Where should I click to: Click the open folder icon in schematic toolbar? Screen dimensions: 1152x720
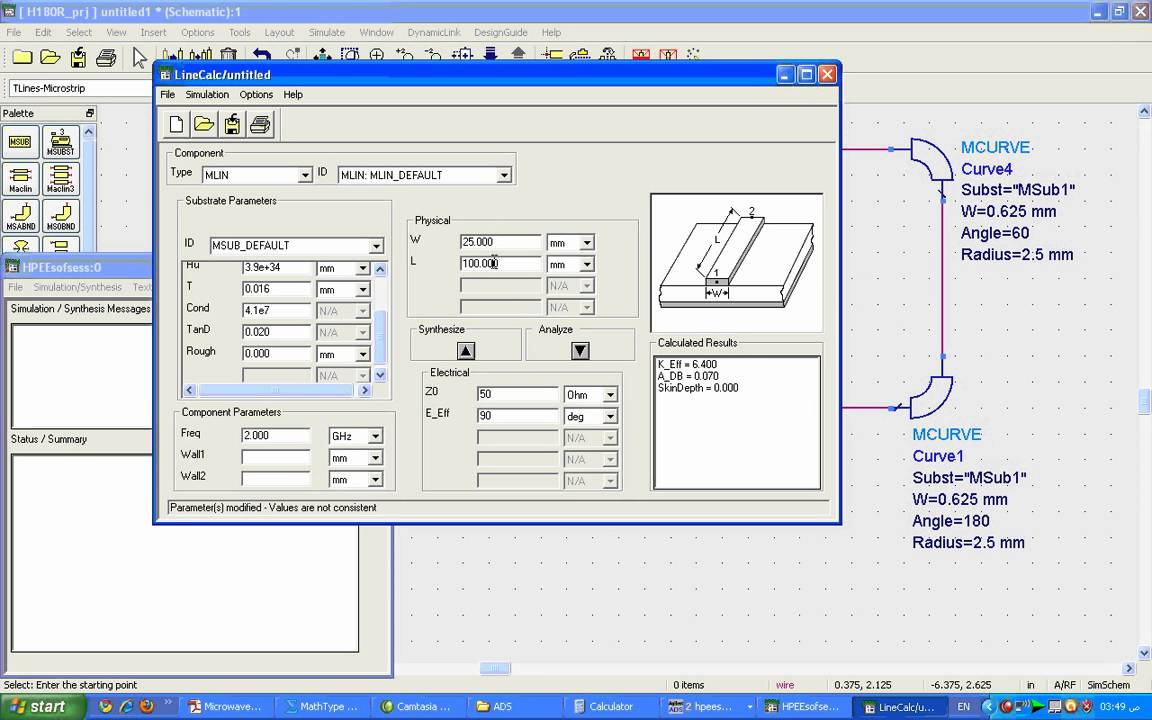[x=50, y=57]
